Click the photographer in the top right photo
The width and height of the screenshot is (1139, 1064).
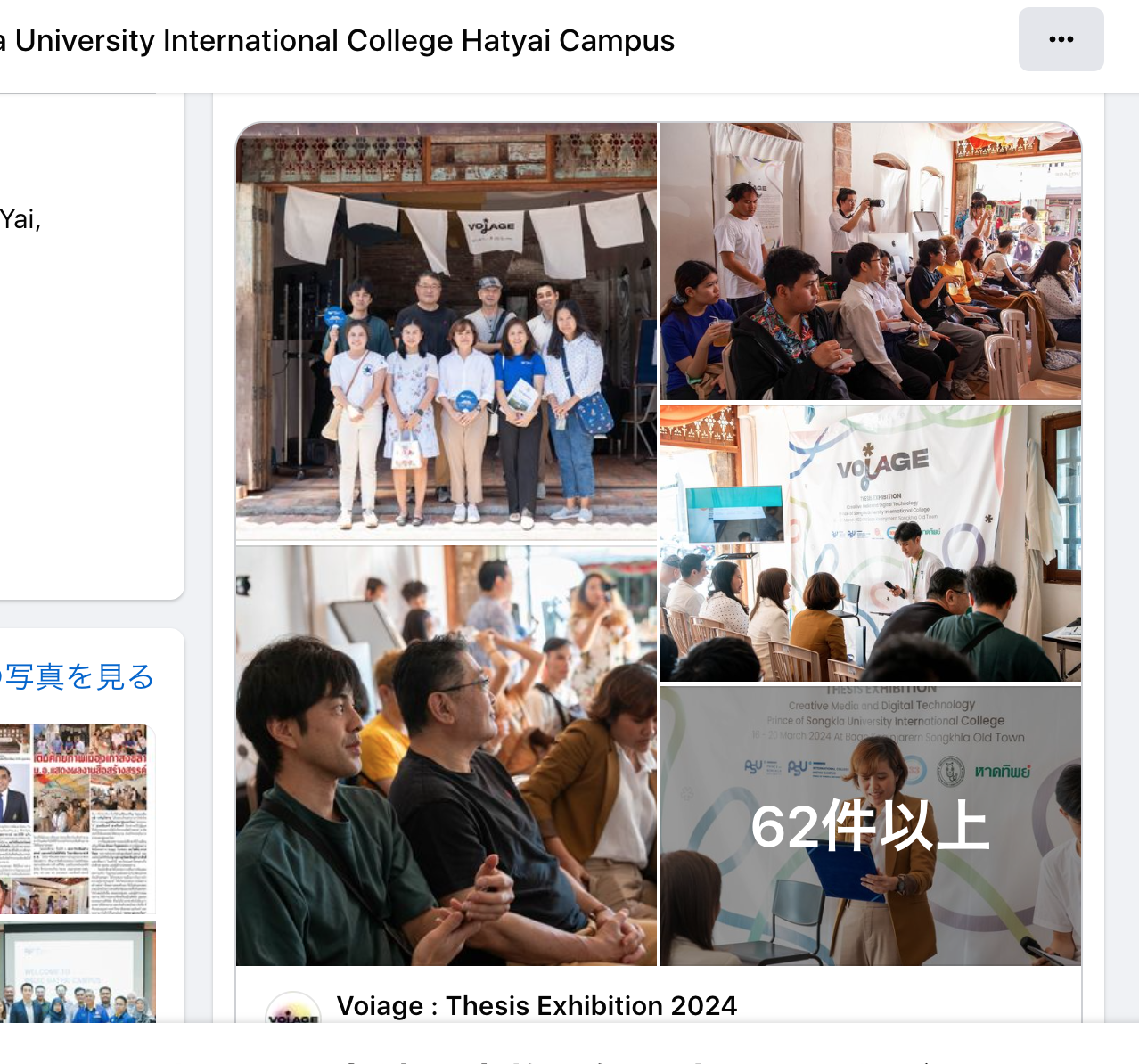click(851, 218)
